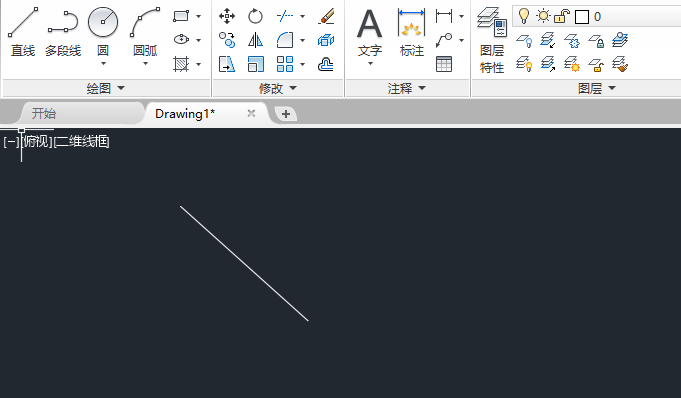
Task: Open the 标注 (Dimension) tool
Action: 411,32
